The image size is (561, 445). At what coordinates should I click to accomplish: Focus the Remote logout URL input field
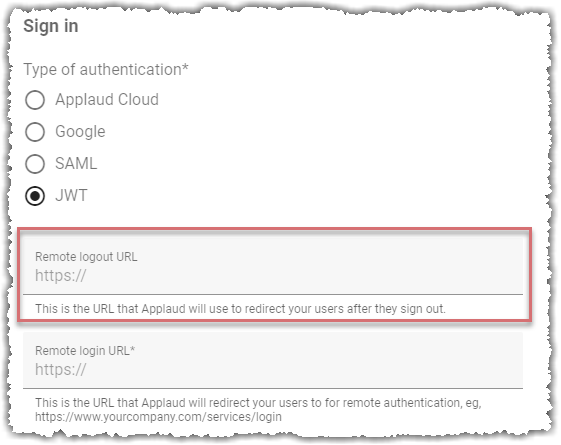(273, 266)
